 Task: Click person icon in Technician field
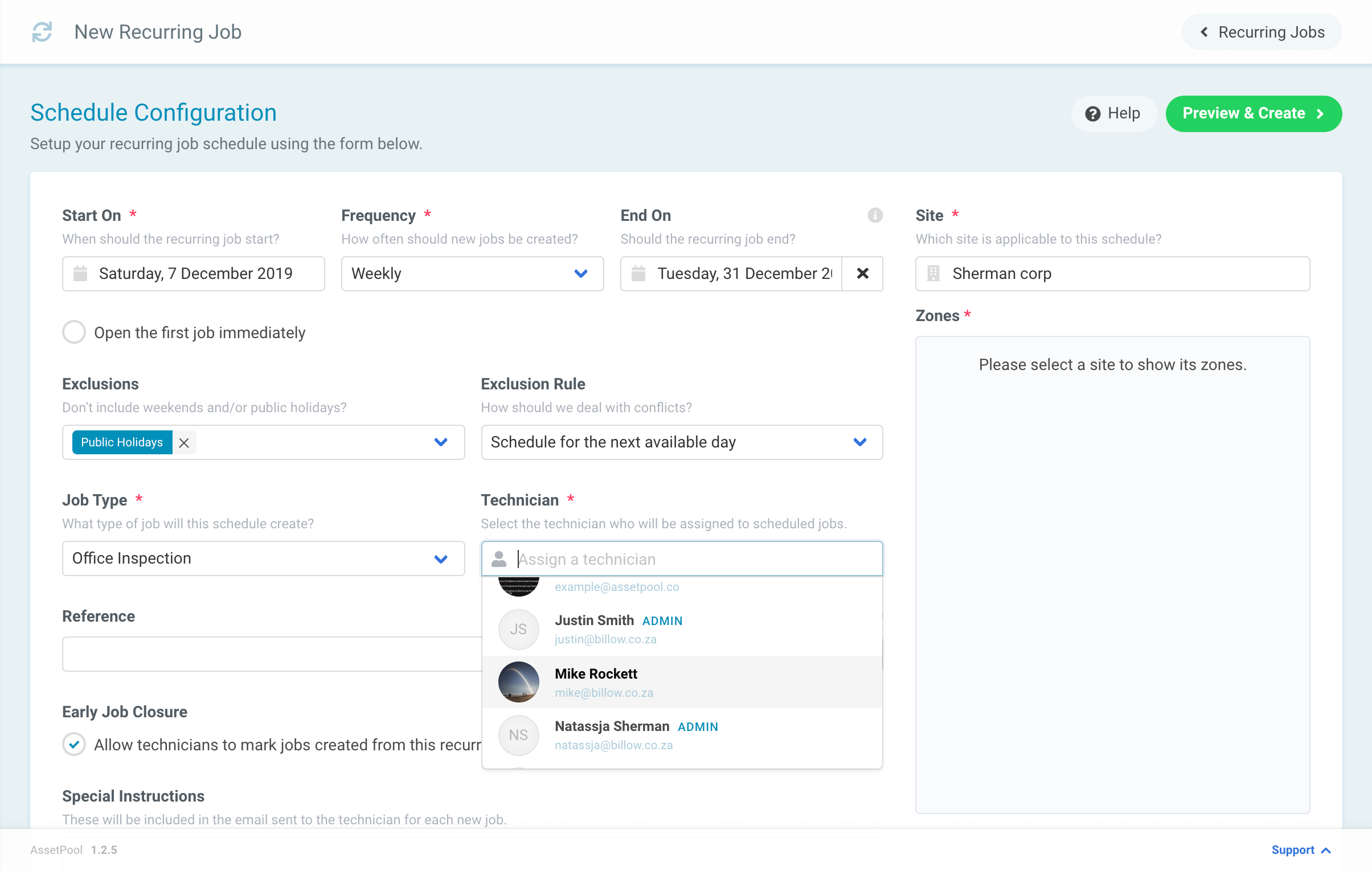[498, 559]
